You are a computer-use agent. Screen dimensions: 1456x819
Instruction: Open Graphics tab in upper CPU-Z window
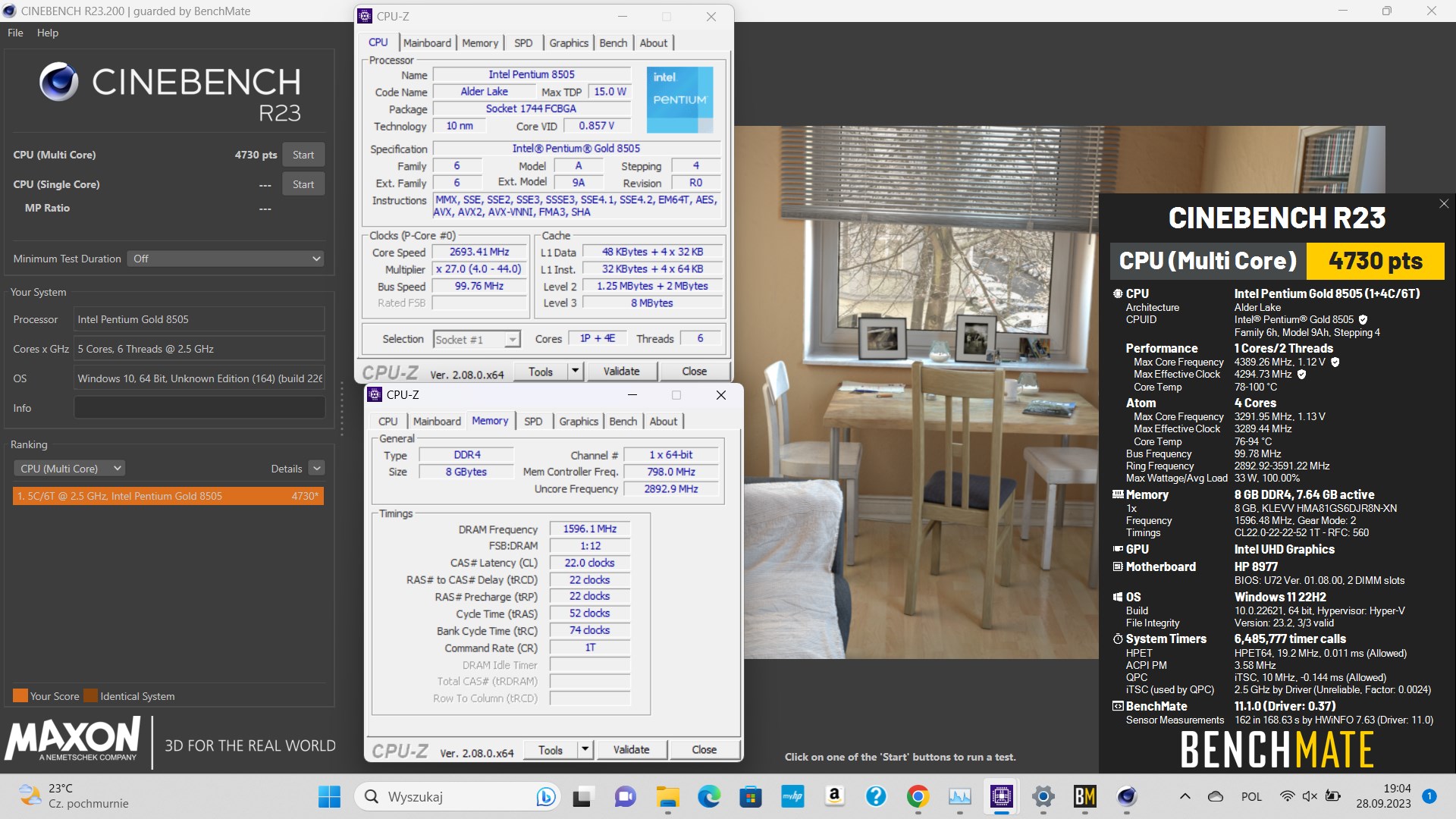pos(569,43)
